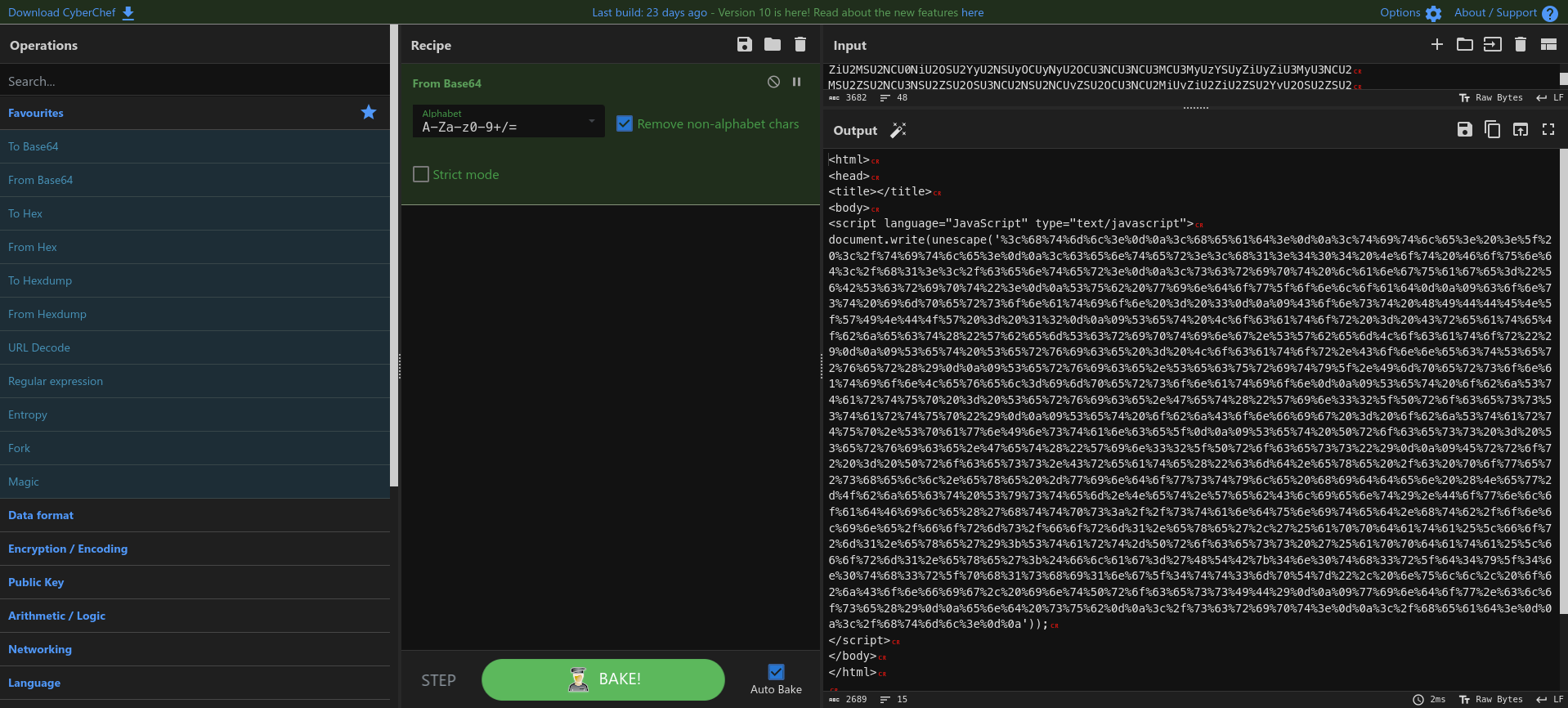Click the STEP button

pos(438,680)
